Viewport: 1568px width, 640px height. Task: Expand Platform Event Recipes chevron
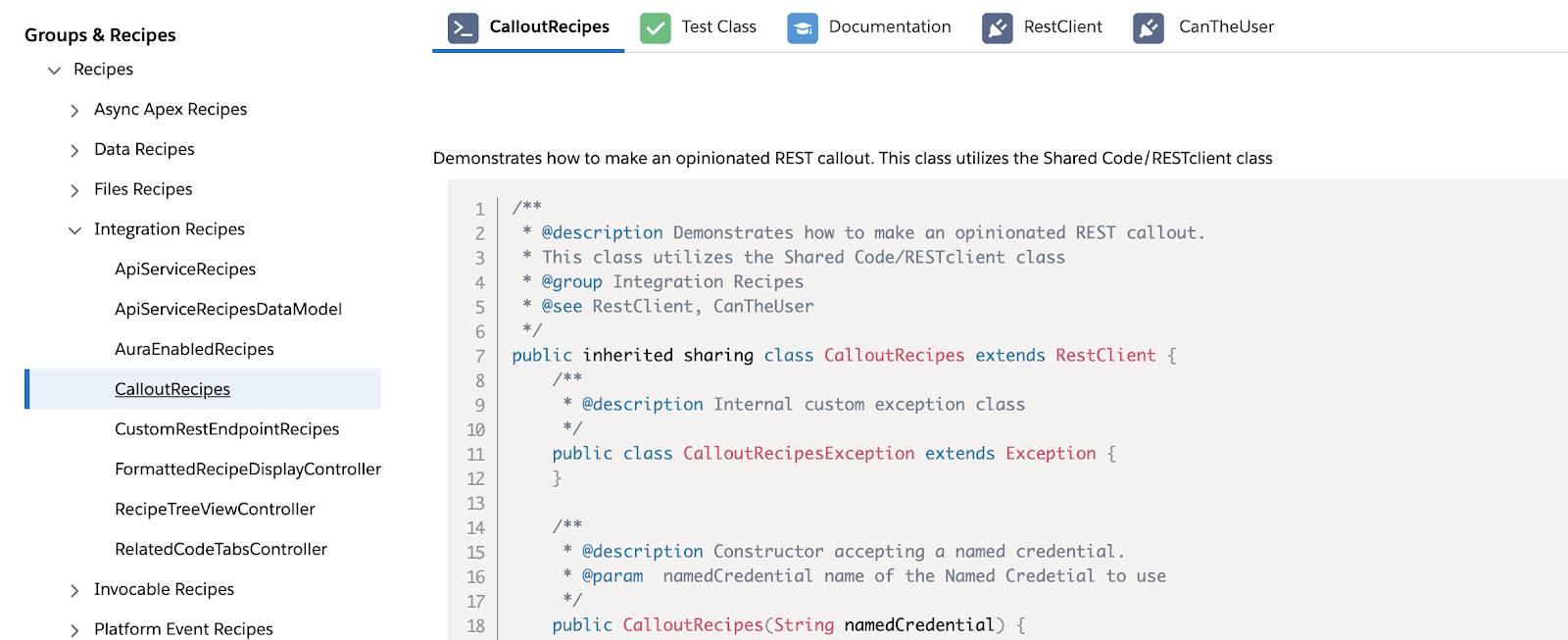coord(74,630)
